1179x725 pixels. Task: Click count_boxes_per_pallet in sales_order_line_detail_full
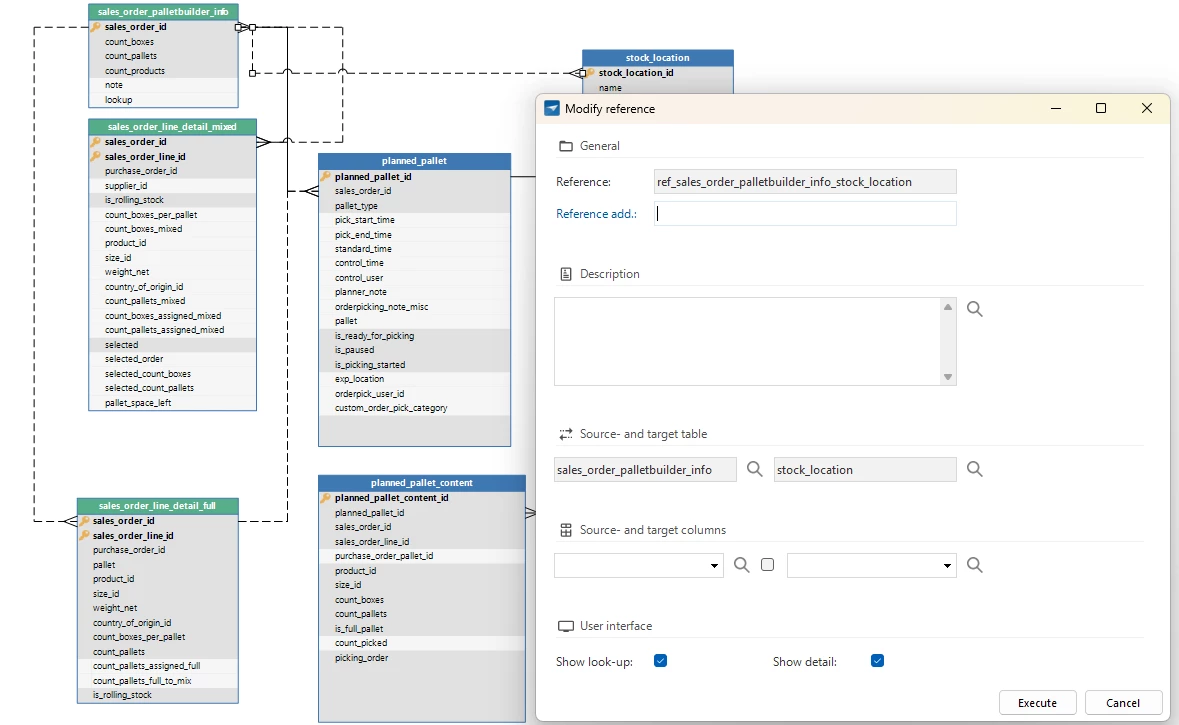(139, 636)
